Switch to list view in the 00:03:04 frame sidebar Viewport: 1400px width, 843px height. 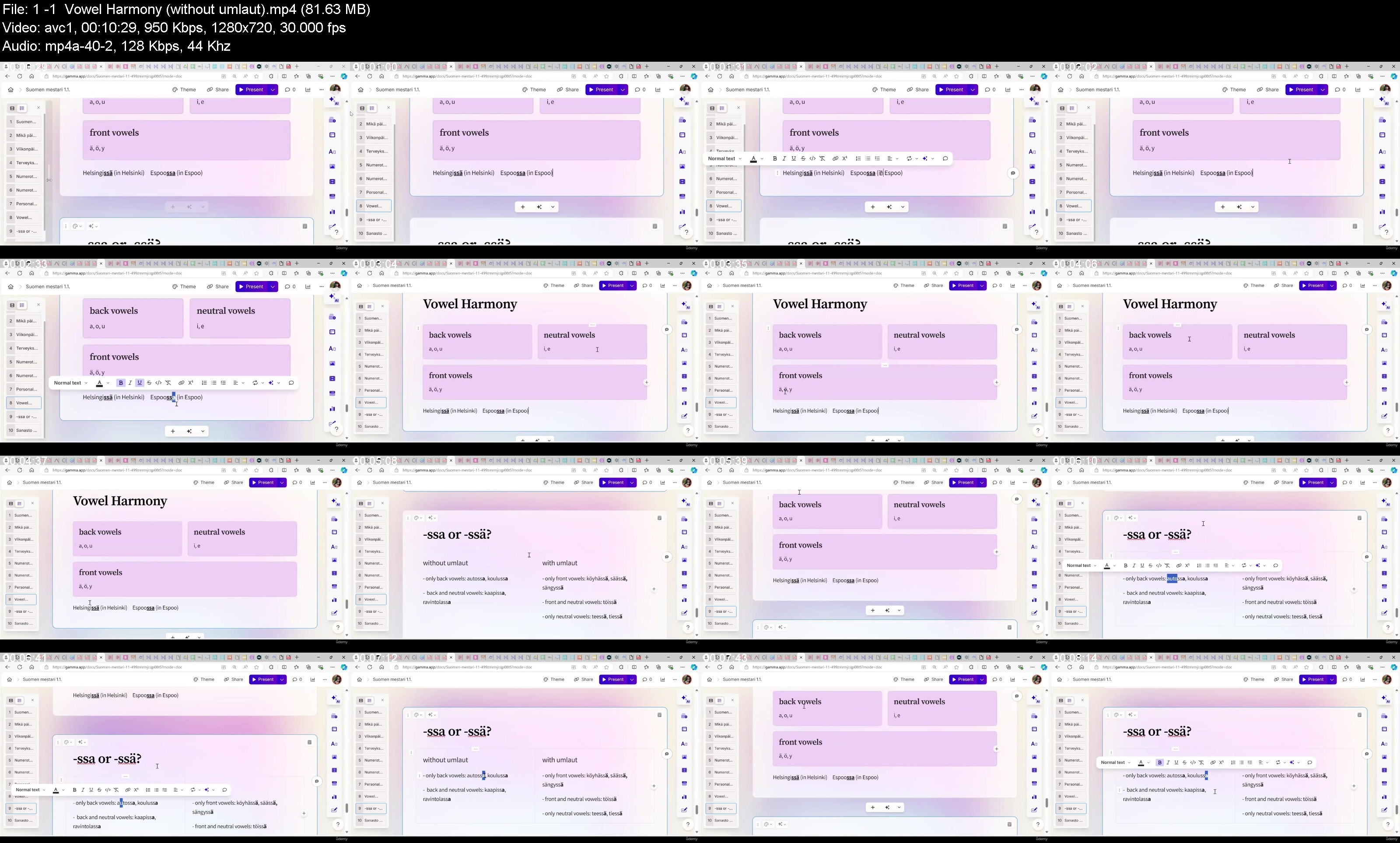click(370, 307)
